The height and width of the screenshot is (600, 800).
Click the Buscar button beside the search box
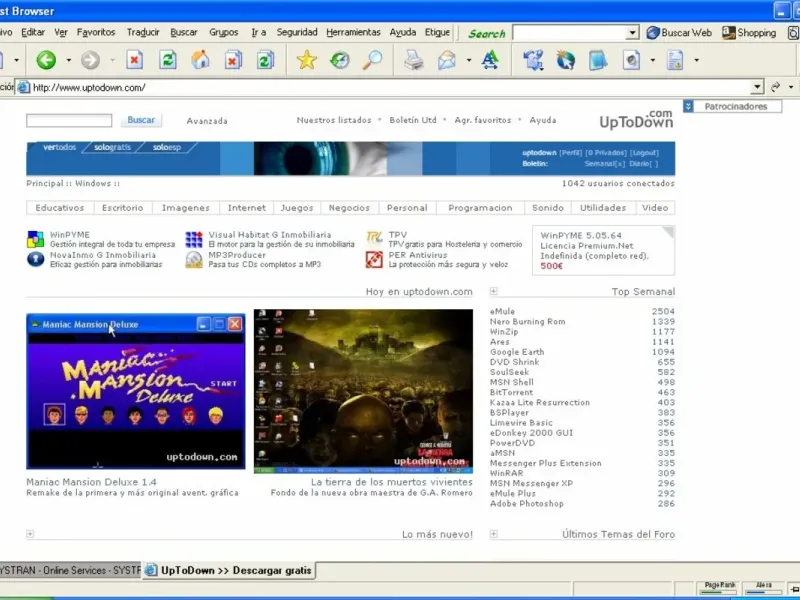click(x=141, y=120)
